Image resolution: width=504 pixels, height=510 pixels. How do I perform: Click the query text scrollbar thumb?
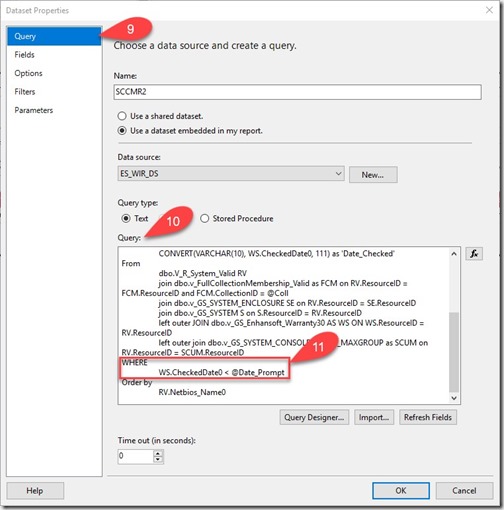tap(454, 352)
